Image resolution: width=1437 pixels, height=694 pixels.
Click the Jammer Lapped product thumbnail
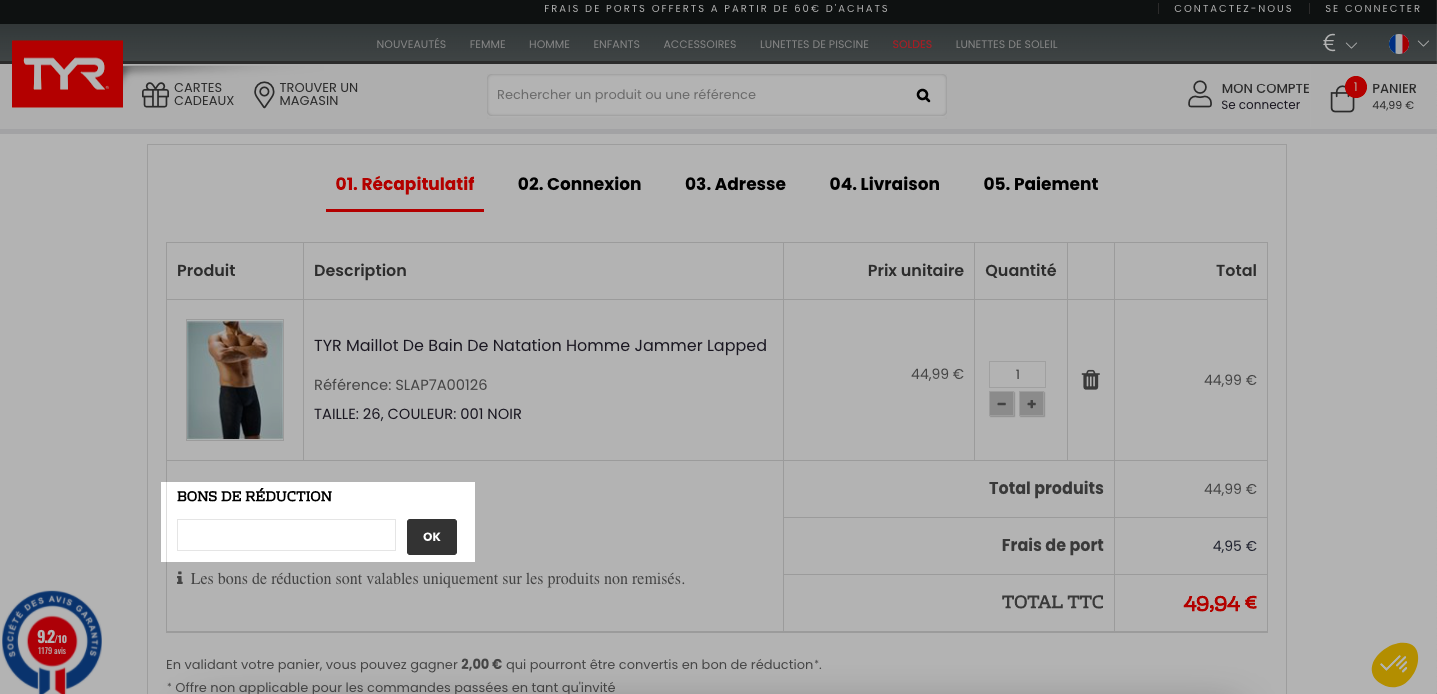pos(235,380)
